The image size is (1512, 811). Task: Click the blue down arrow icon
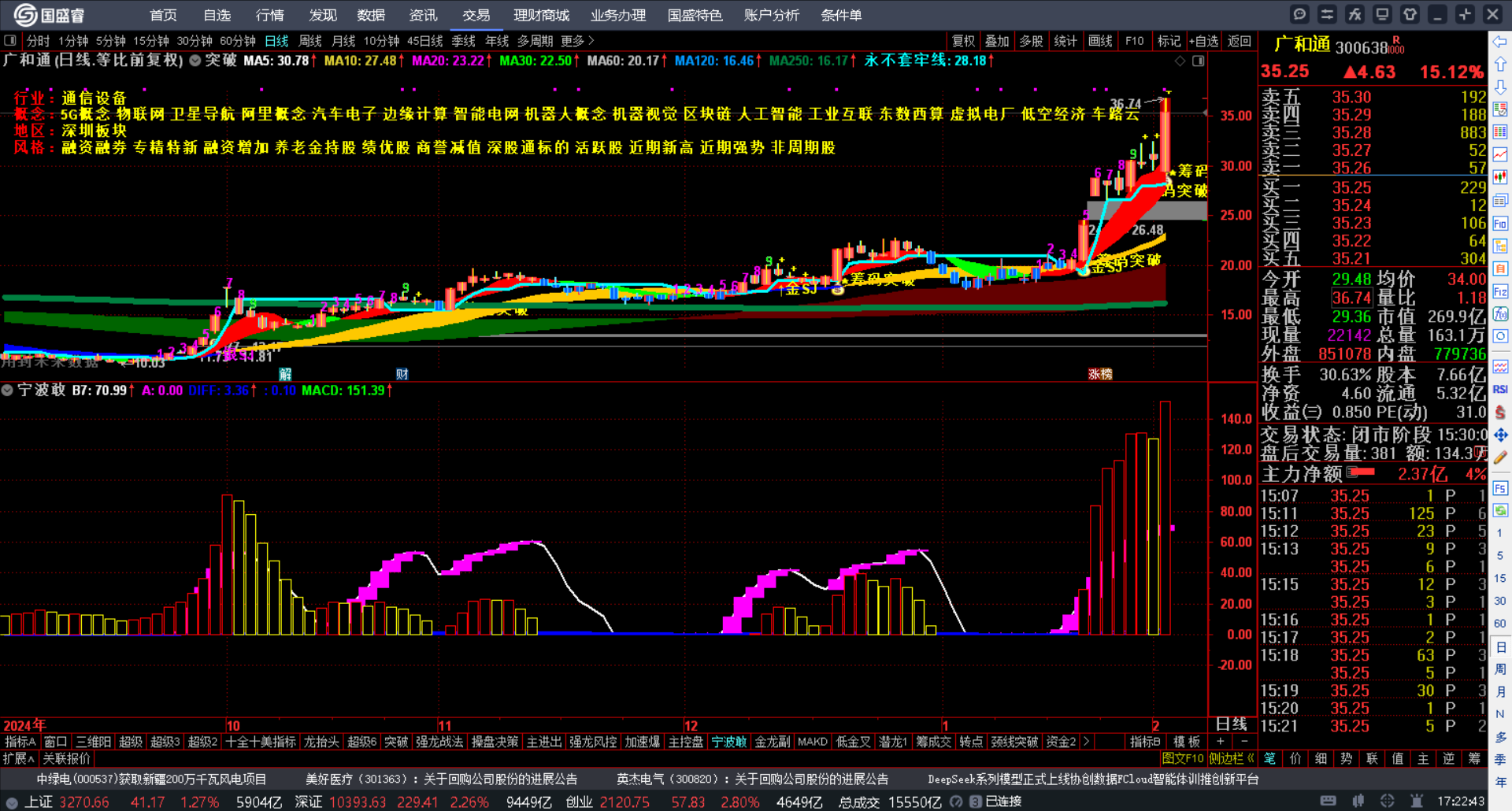click(1500, 87)
